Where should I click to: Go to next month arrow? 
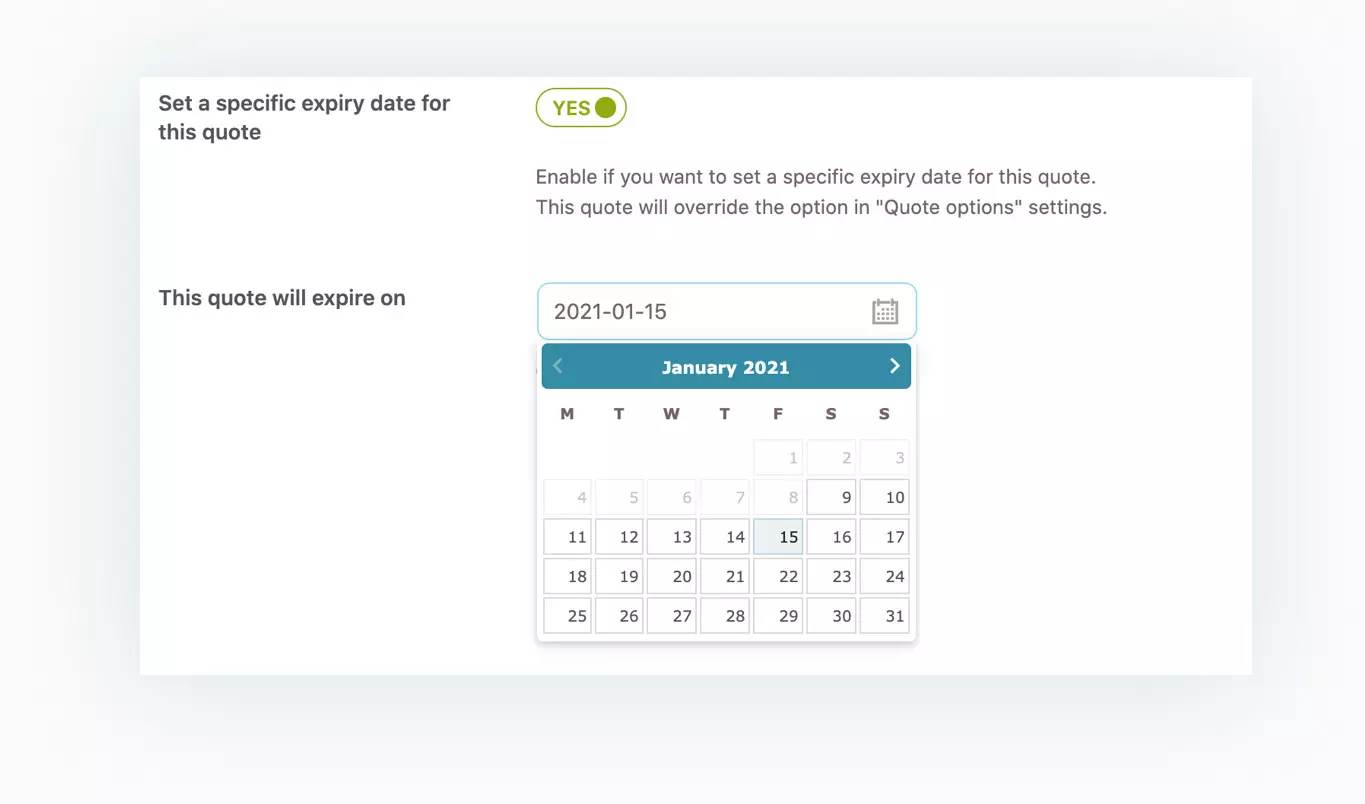(x=895, y=366)
